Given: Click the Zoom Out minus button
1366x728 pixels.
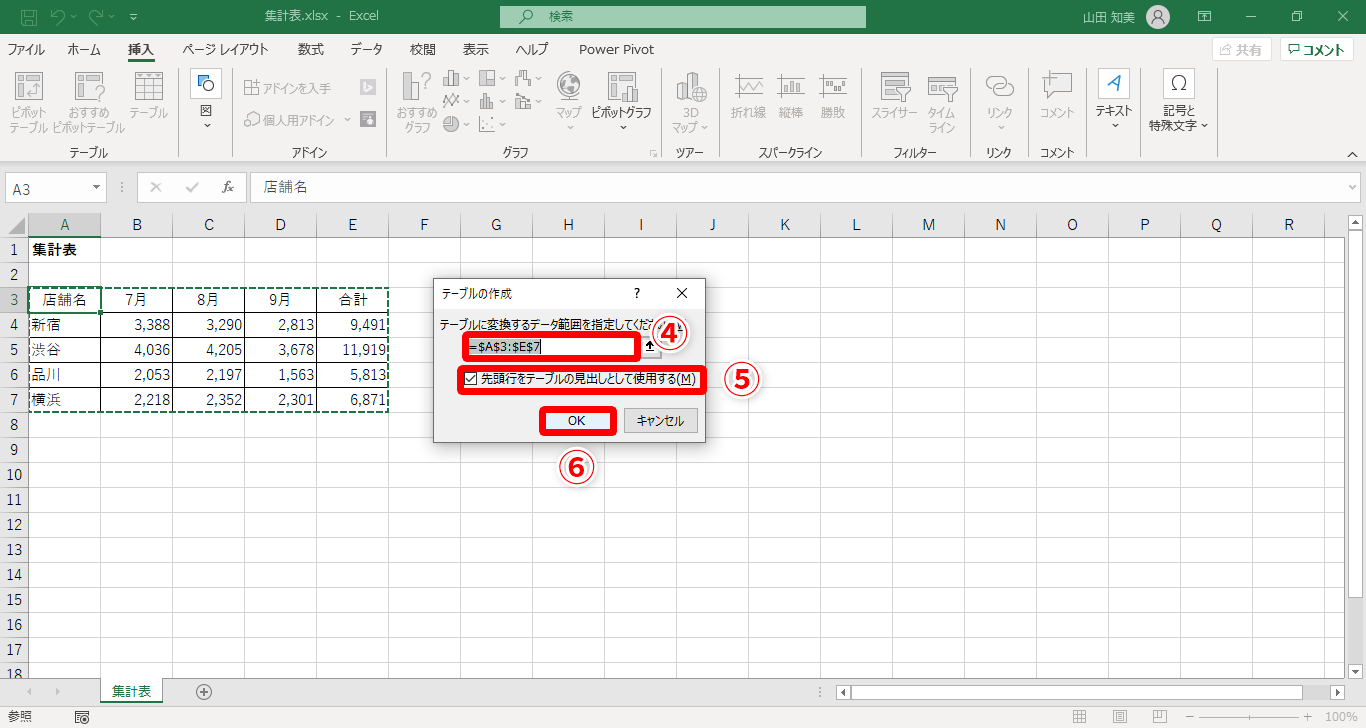Looking at the screenshot, I should (x=1190, y=717).
